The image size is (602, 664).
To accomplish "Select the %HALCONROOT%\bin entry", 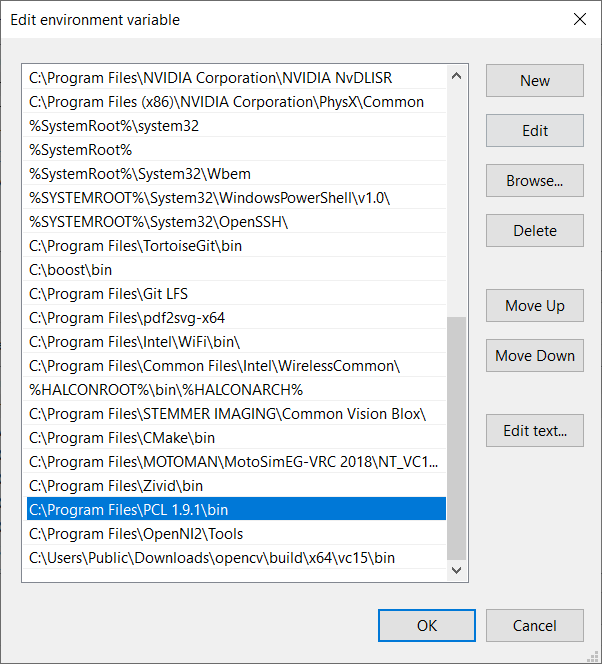I will pos(236,390).
